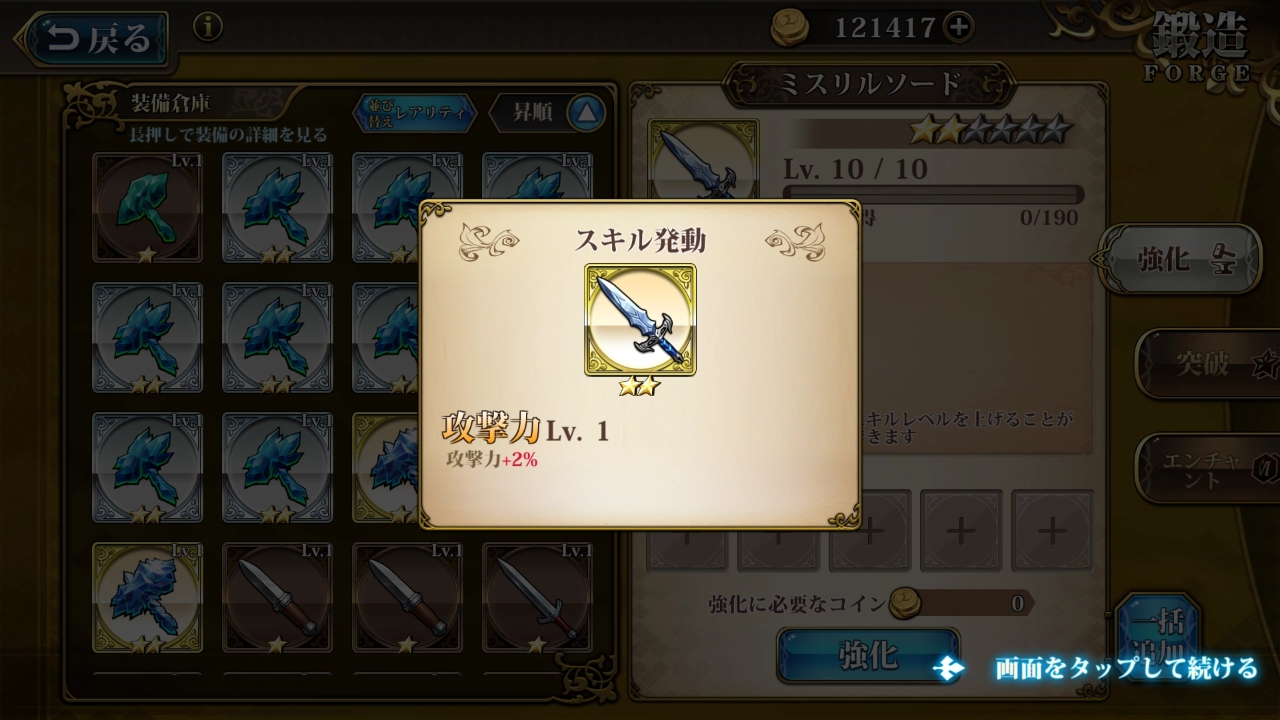Add coins with the plus icon
This screenshot has width=1280, height=720.
click(958, 28)
